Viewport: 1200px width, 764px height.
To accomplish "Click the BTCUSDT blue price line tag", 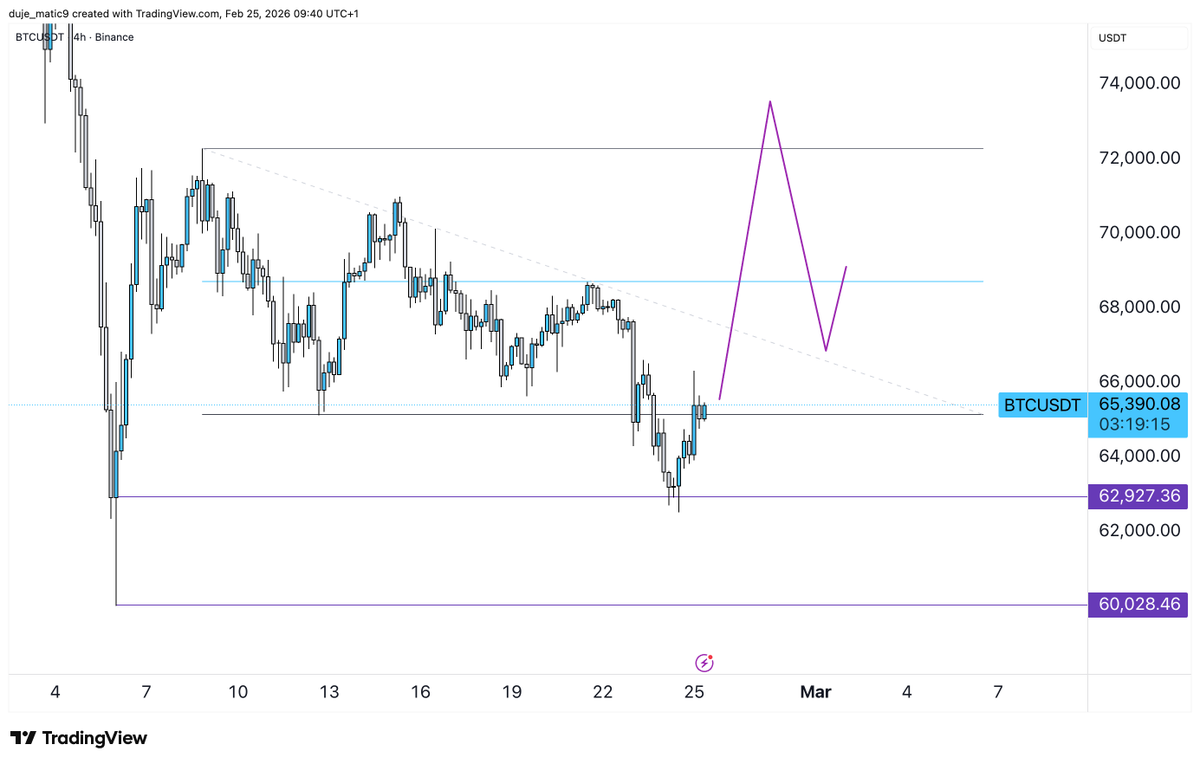I will pos(1043,405).
